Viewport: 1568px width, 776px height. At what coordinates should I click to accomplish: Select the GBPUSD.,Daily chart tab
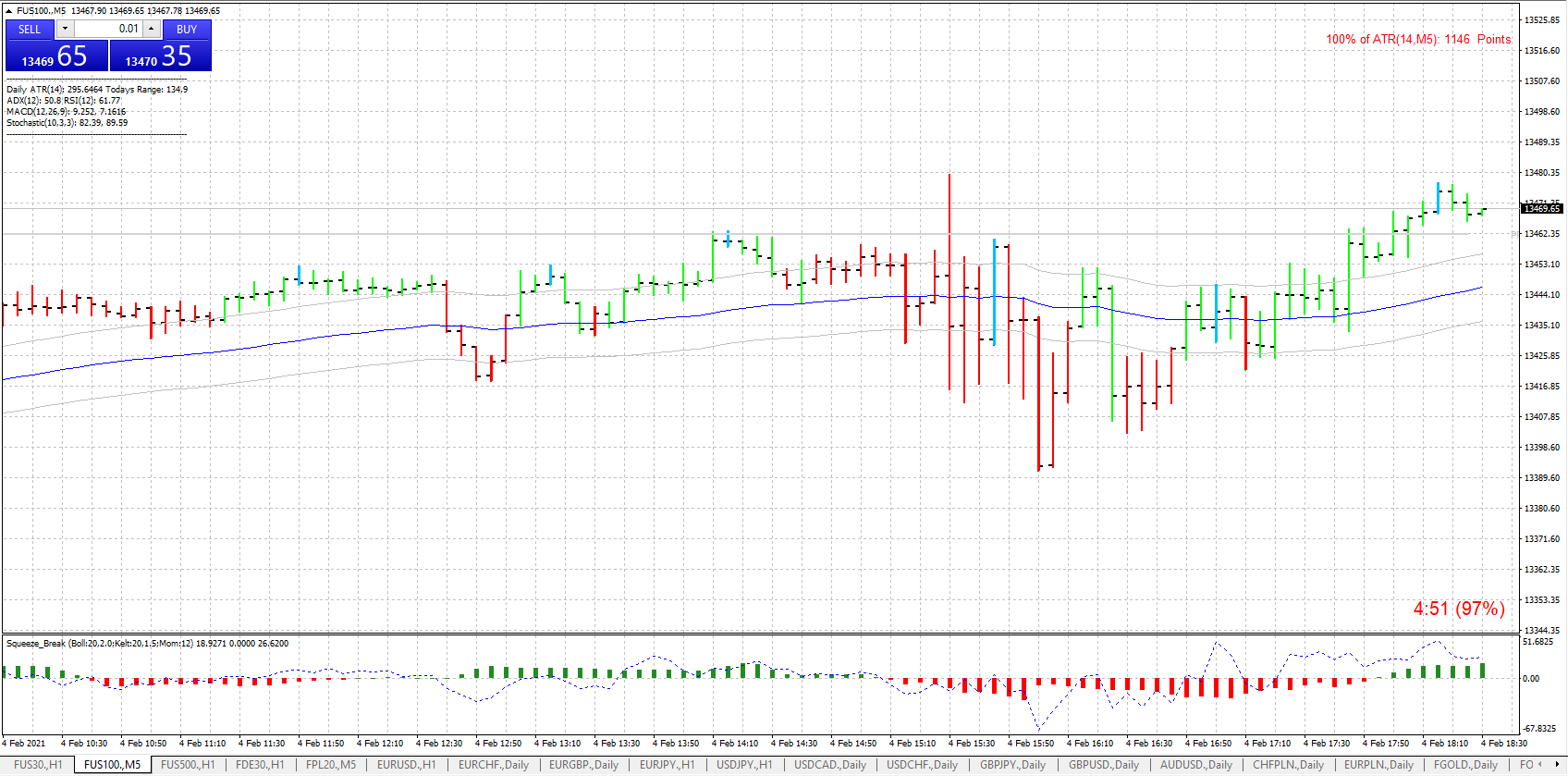coord(1103,765)
